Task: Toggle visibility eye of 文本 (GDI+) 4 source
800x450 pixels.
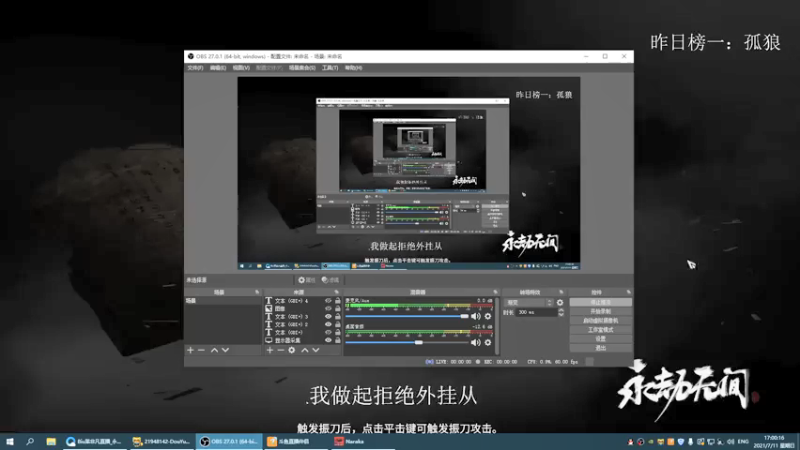Action: tap(328, 301)
